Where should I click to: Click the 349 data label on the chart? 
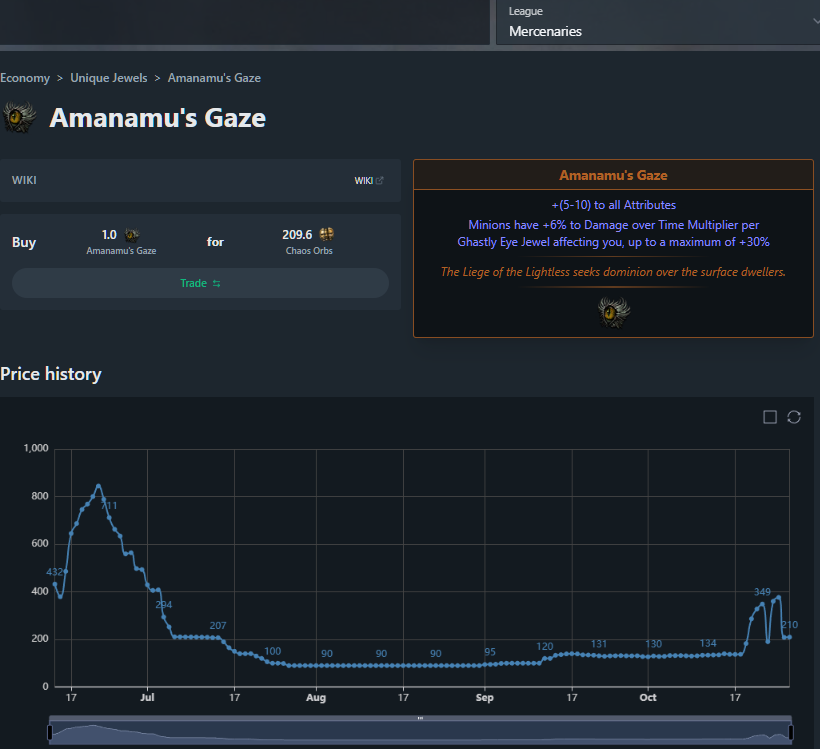point(762,592)
